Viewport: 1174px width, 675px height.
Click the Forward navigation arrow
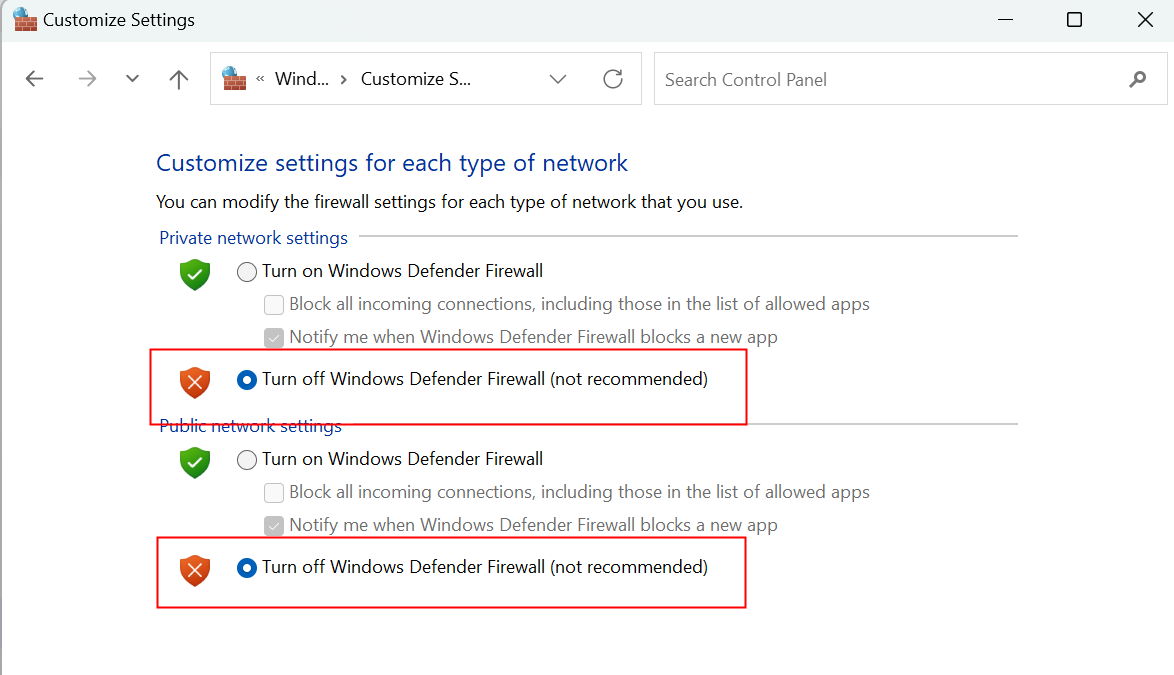87,79
